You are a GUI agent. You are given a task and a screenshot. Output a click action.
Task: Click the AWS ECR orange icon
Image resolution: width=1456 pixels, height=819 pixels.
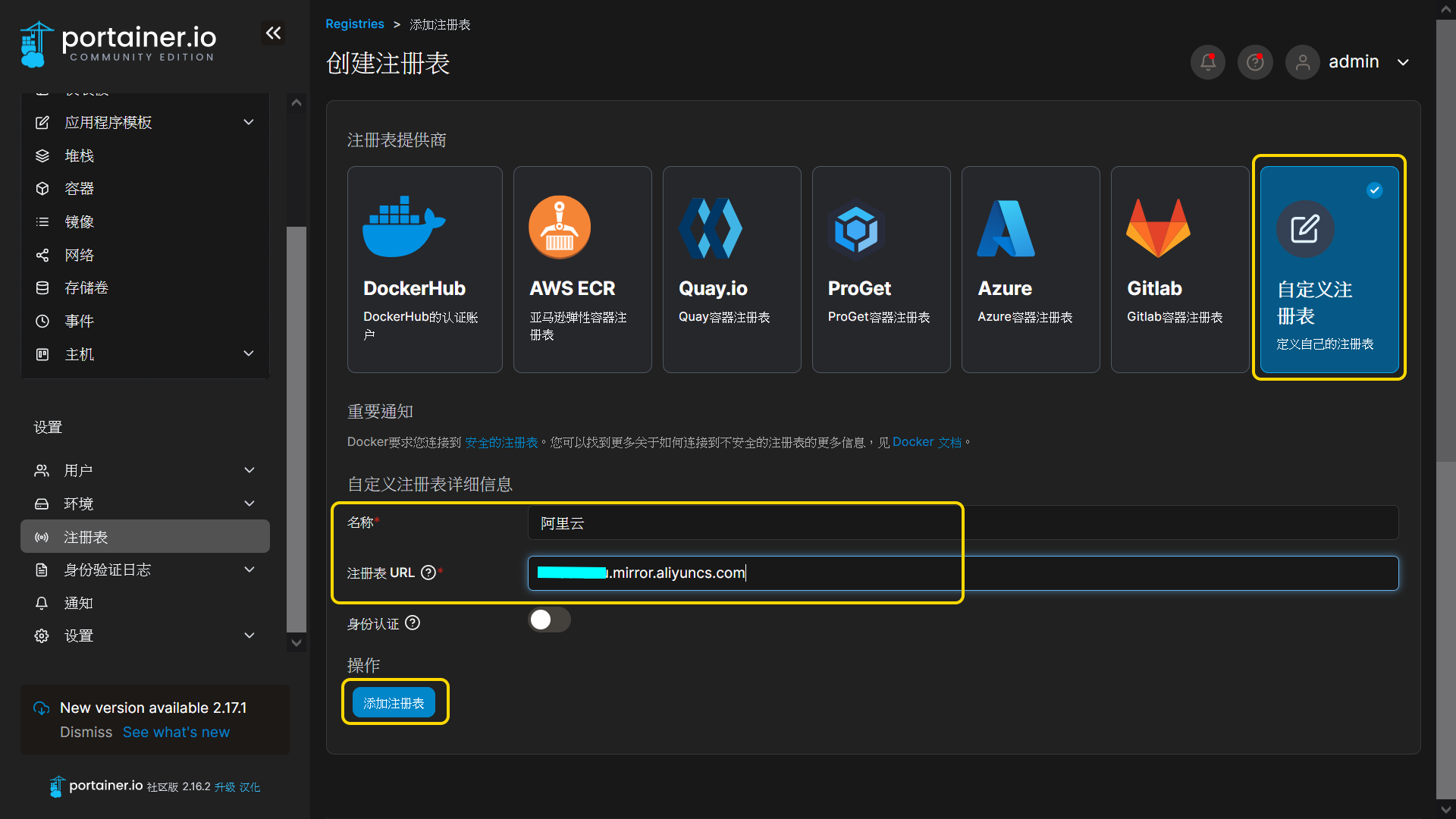pos(560,227)
